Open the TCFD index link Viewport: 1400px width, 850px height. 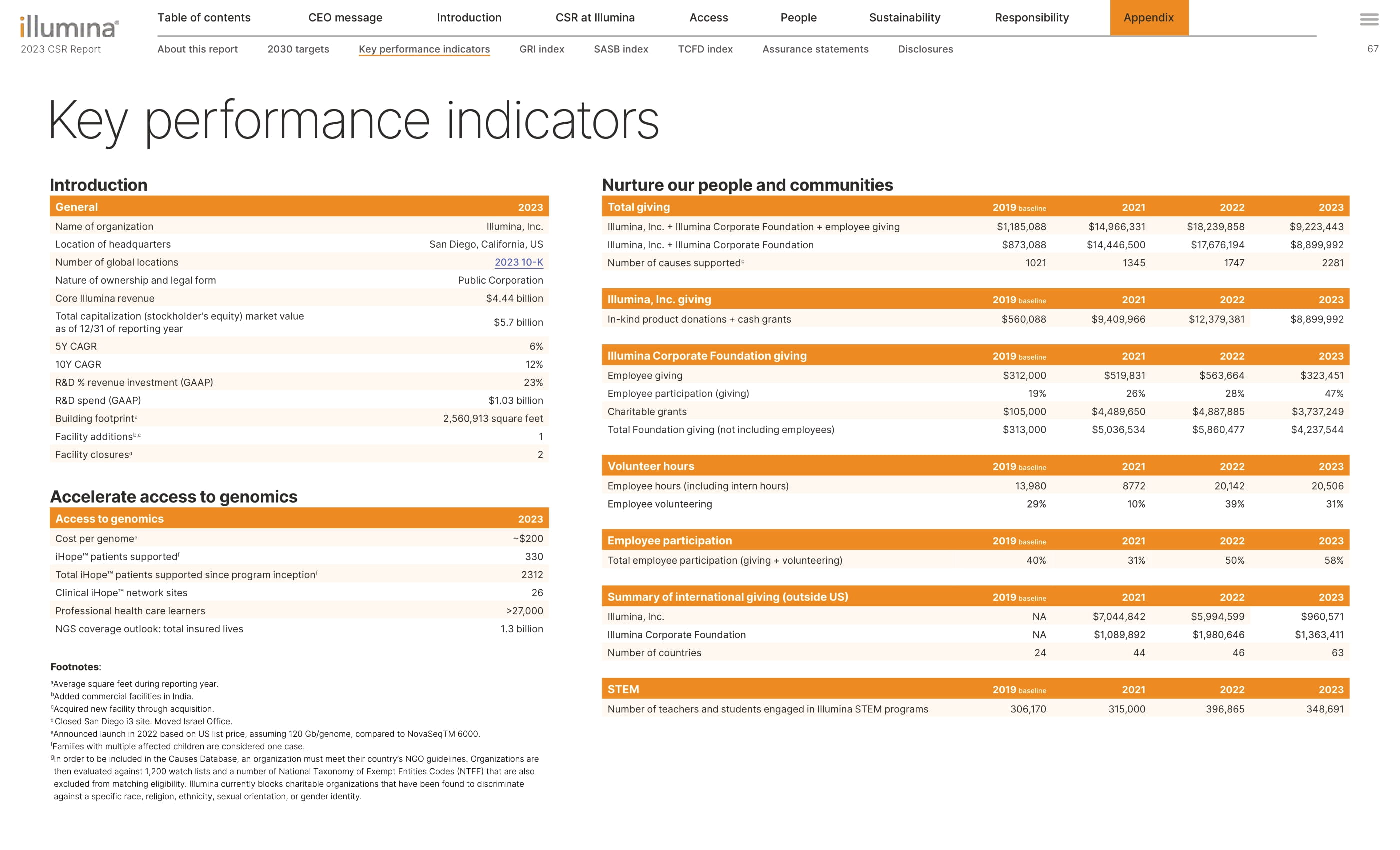point(705,49)
